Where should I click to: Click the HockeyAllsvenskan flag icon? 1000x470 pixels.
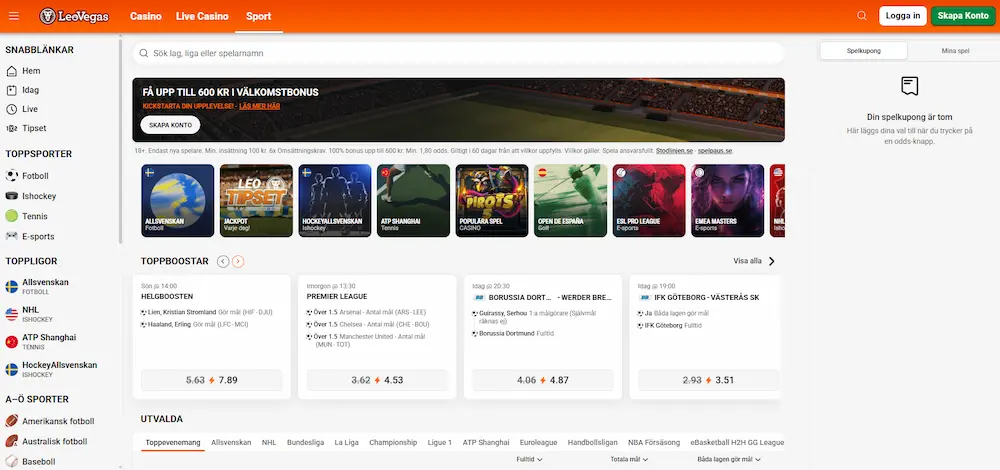coord(11,369)
